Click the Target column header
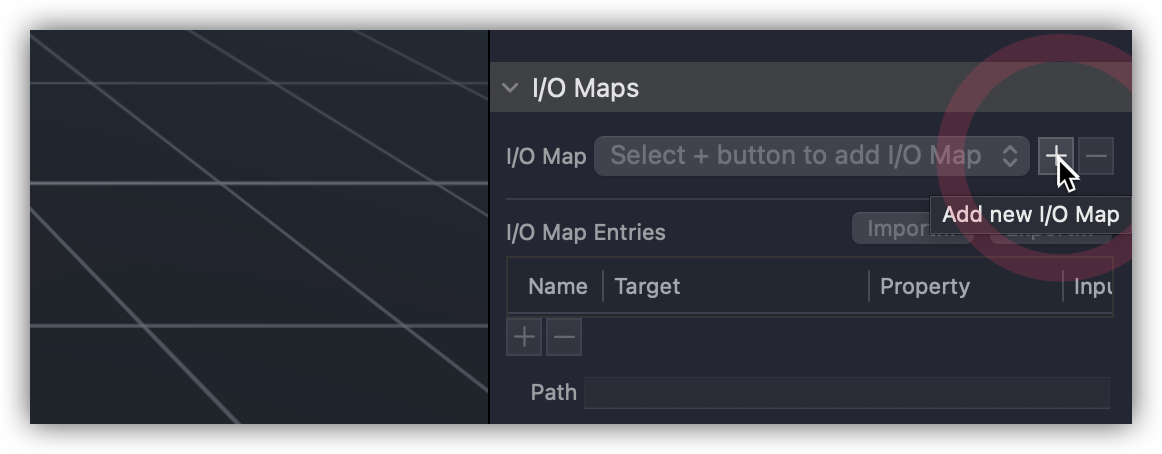Image resolution: width=1162 pixels, height=454 pixels. pos(647,287)
